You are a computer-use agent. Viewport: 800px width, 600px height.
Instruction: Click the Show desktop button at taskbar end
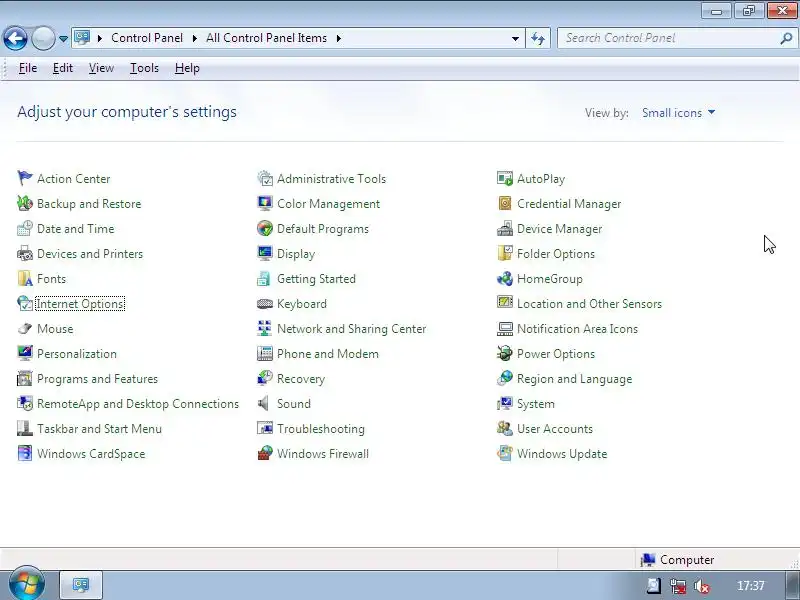click(x=793, y=585)
